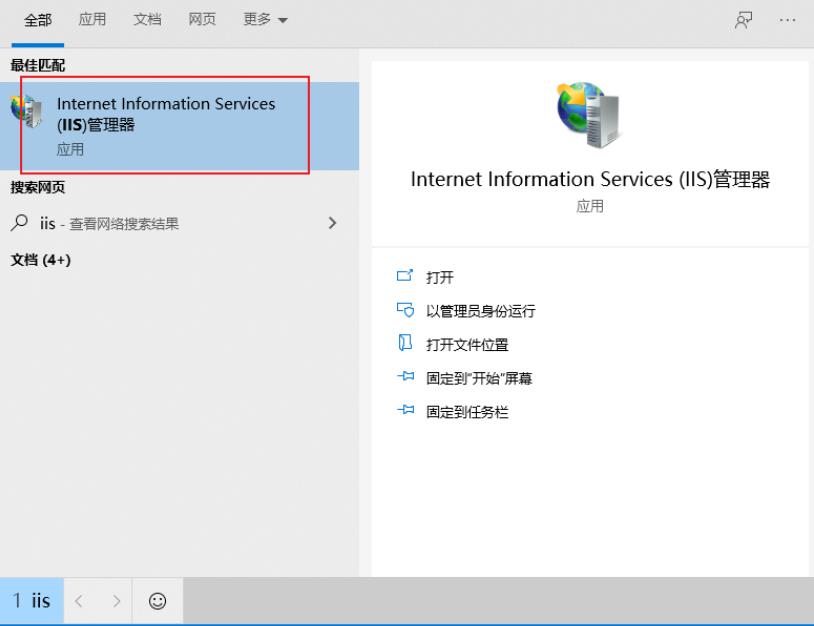Select IME candidate 1 iis
The width and height of the screenshot is (814, 626).
pos(32,601)
